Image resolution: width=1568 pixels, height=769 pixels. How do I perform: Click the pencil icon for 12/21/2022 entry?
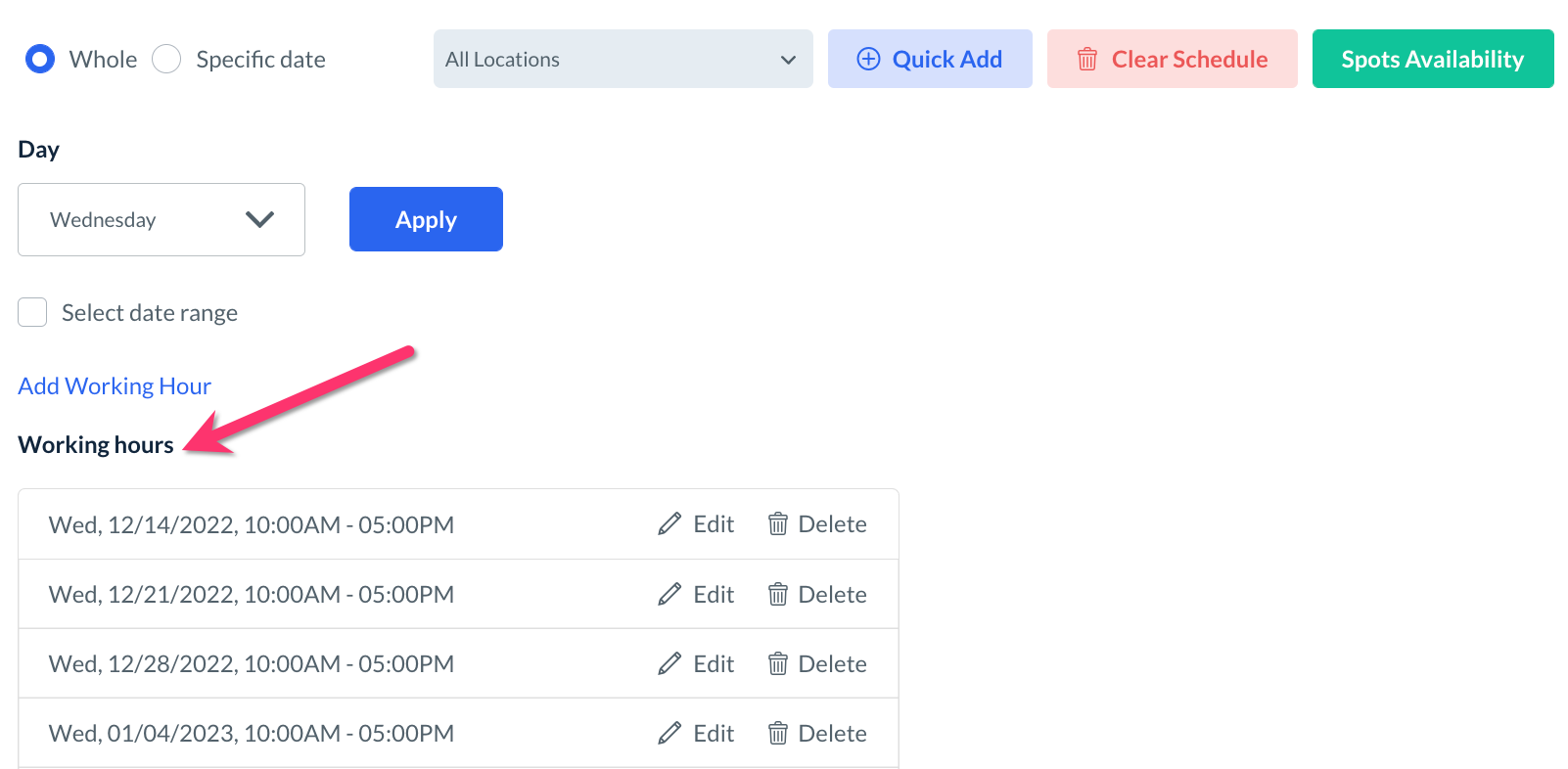point(669,594)
